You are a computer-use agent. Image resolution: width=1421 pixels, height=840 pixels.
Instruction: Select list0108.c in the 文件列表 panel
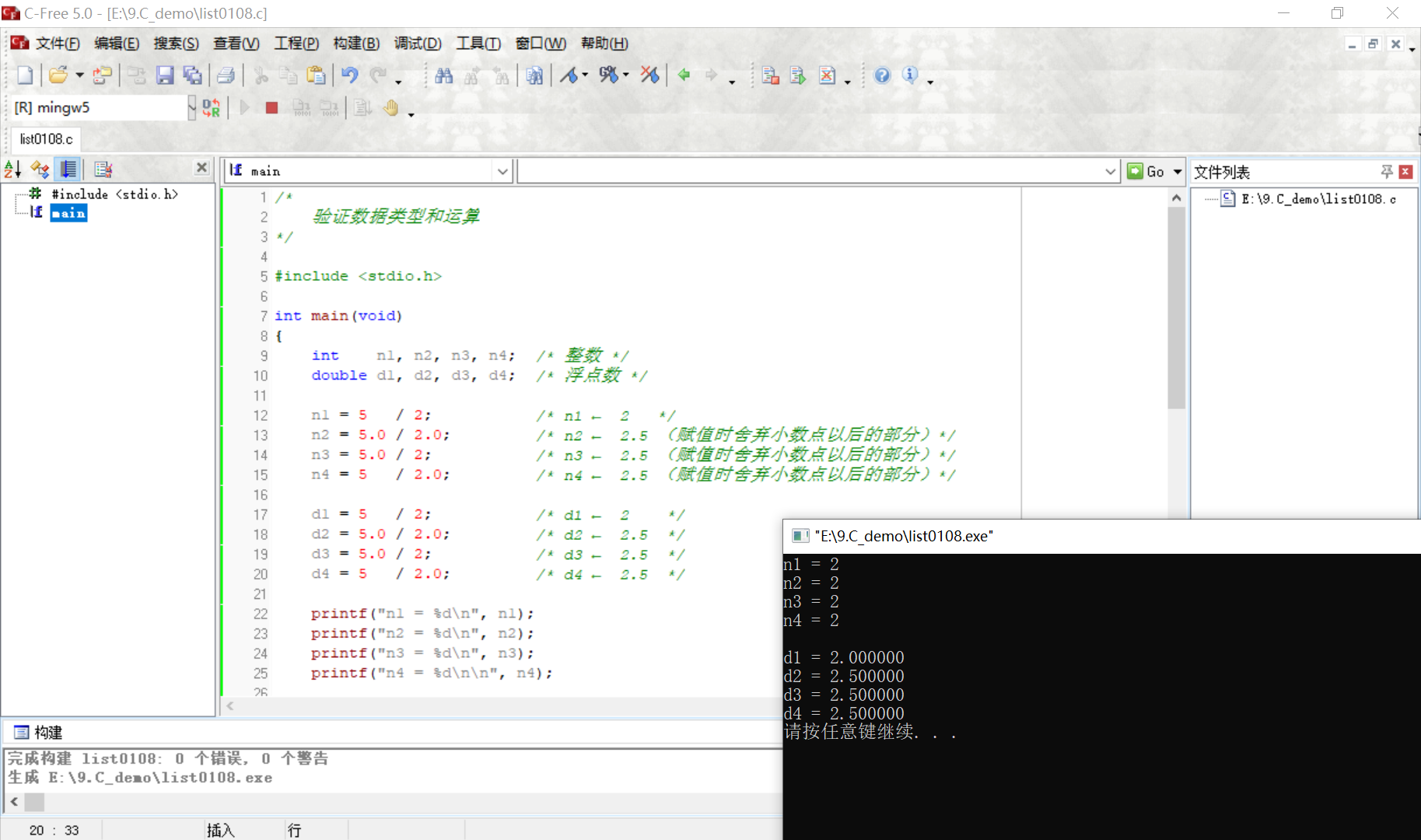pos(1318,199)
